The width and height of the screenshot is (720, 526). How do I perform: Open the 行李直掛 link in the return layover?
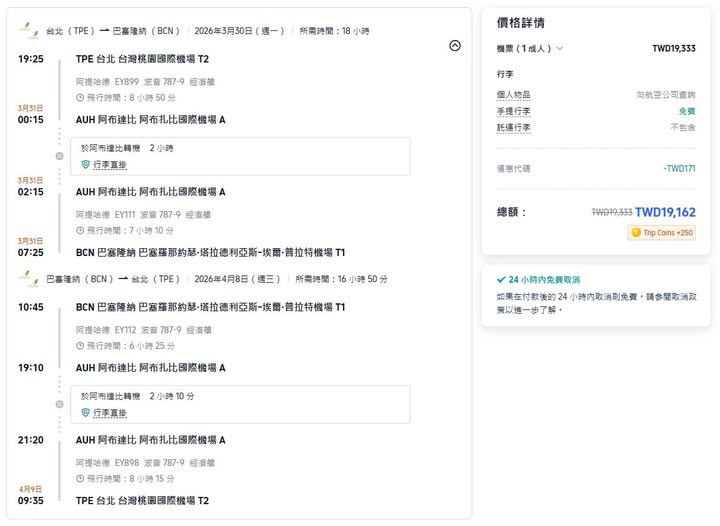coord(110,412)
